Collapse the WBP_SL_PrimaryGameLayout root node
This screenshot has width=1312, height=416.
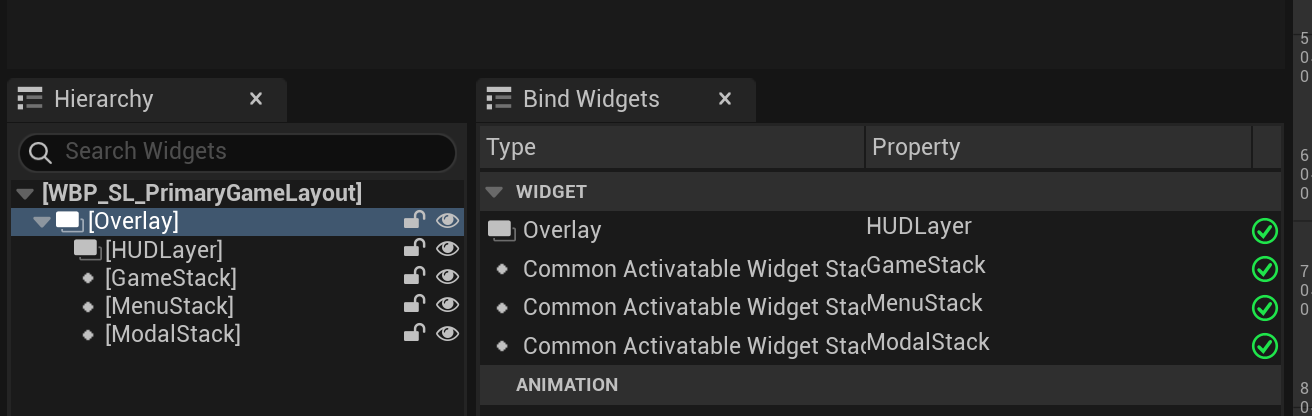pos(25,193)
